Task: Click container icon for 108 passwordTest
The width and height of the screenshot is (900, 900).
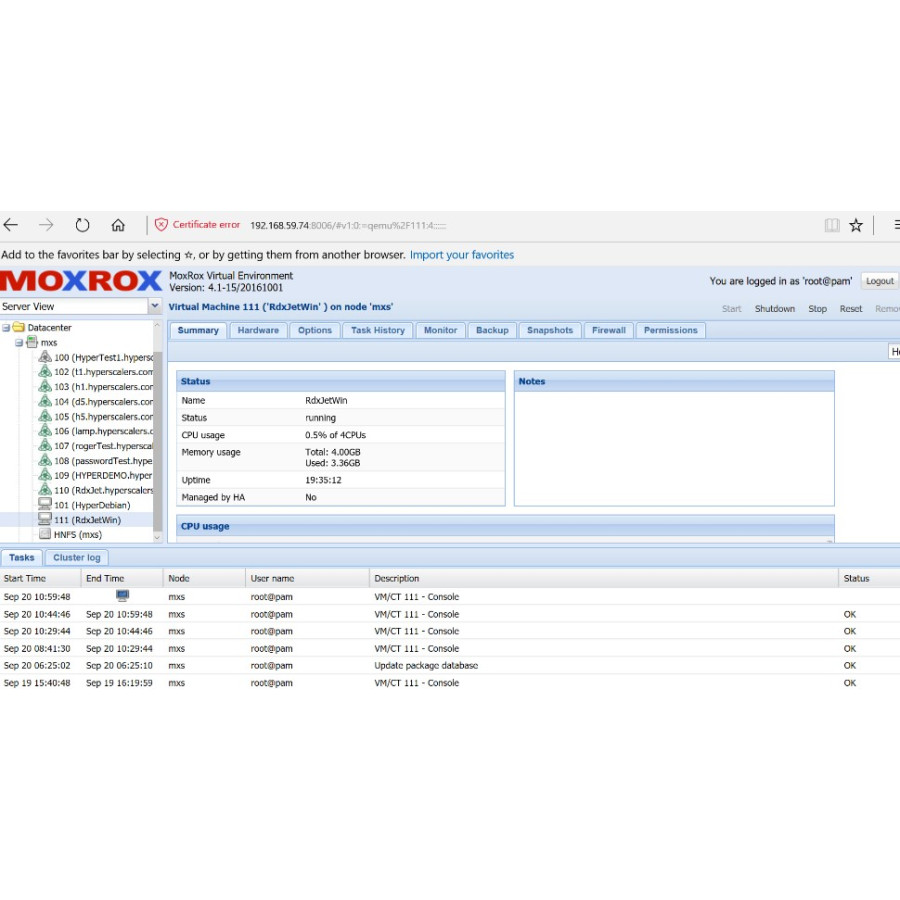Action: tap(45, 460)
